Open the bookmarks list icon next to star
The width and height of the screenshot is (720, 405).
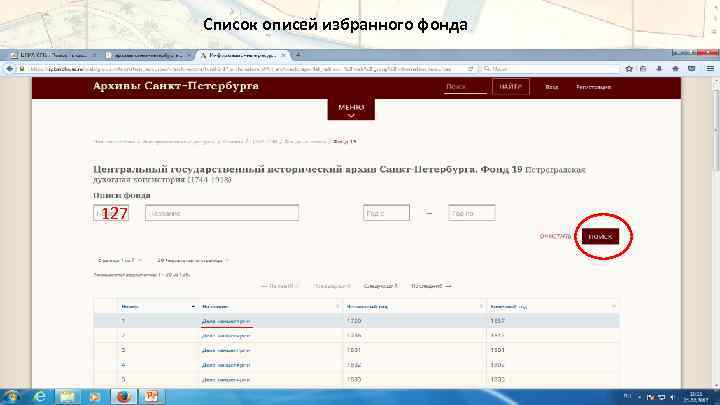[x=643, y=69]
